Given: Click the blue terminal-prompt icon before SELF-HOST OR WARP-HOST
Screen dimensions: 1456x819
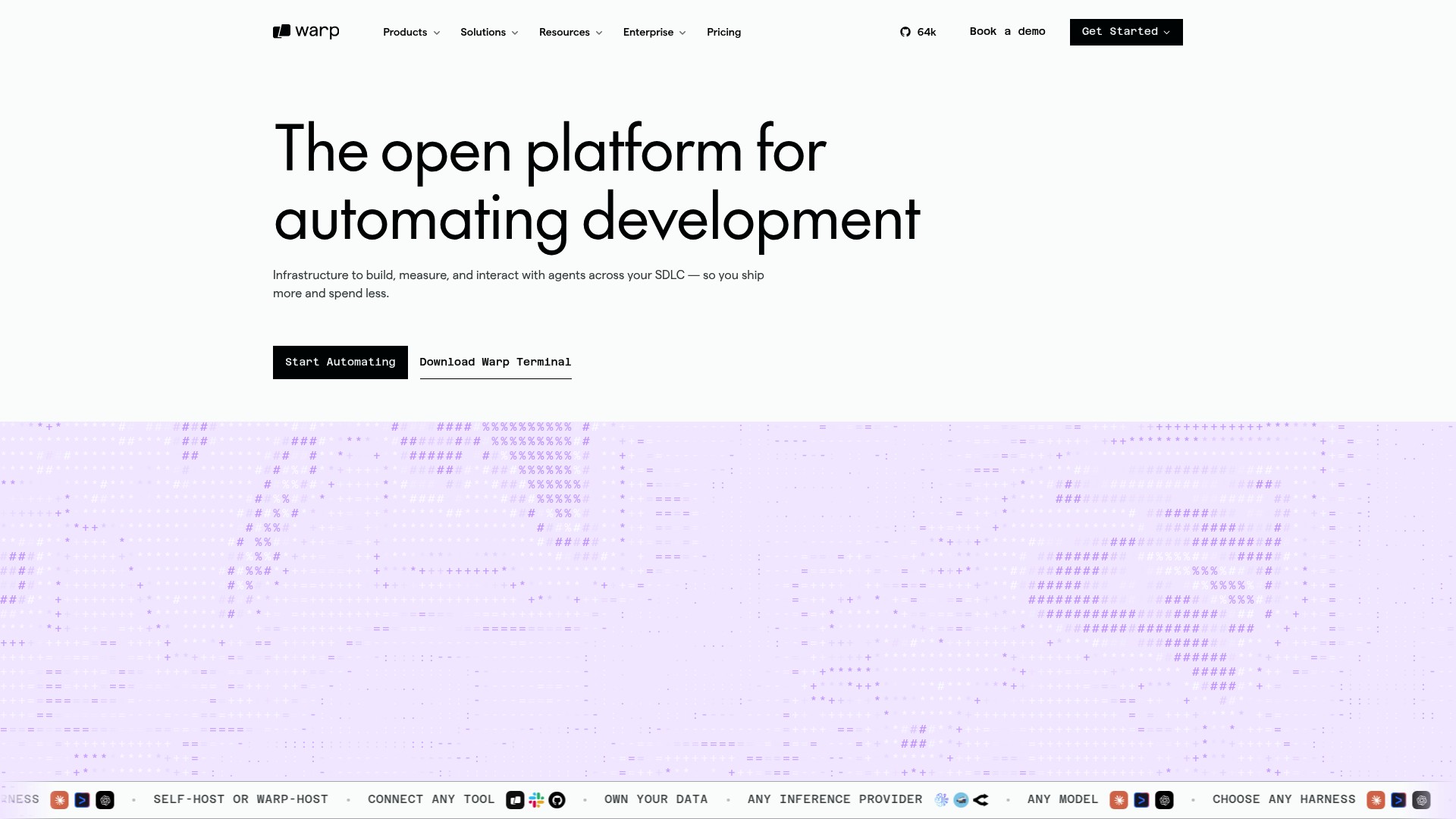Looking at the screenshot, I should [x=83, y=800].
